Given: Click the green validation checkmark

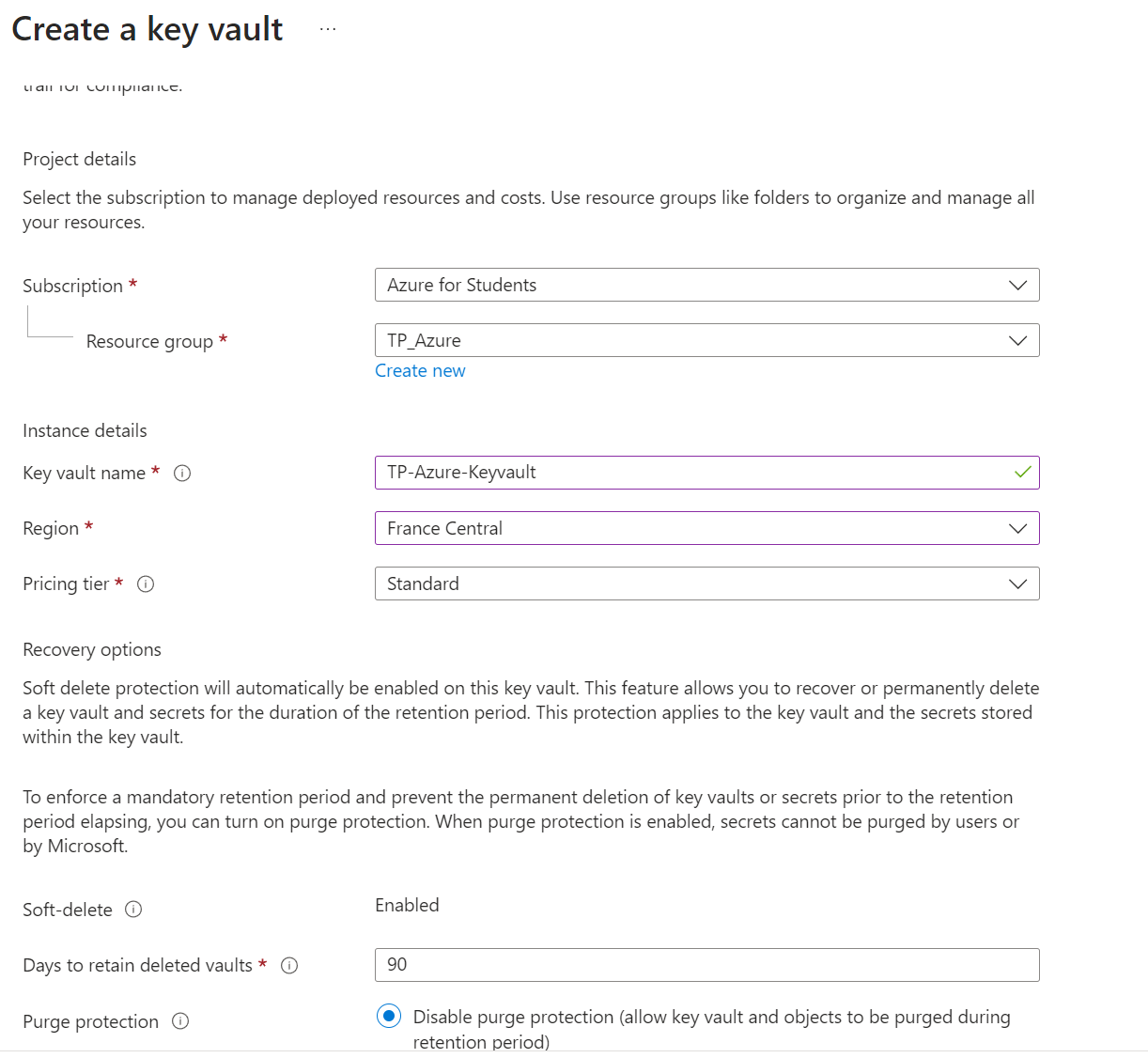Looking at the screenshot, I should point(1022,473).
